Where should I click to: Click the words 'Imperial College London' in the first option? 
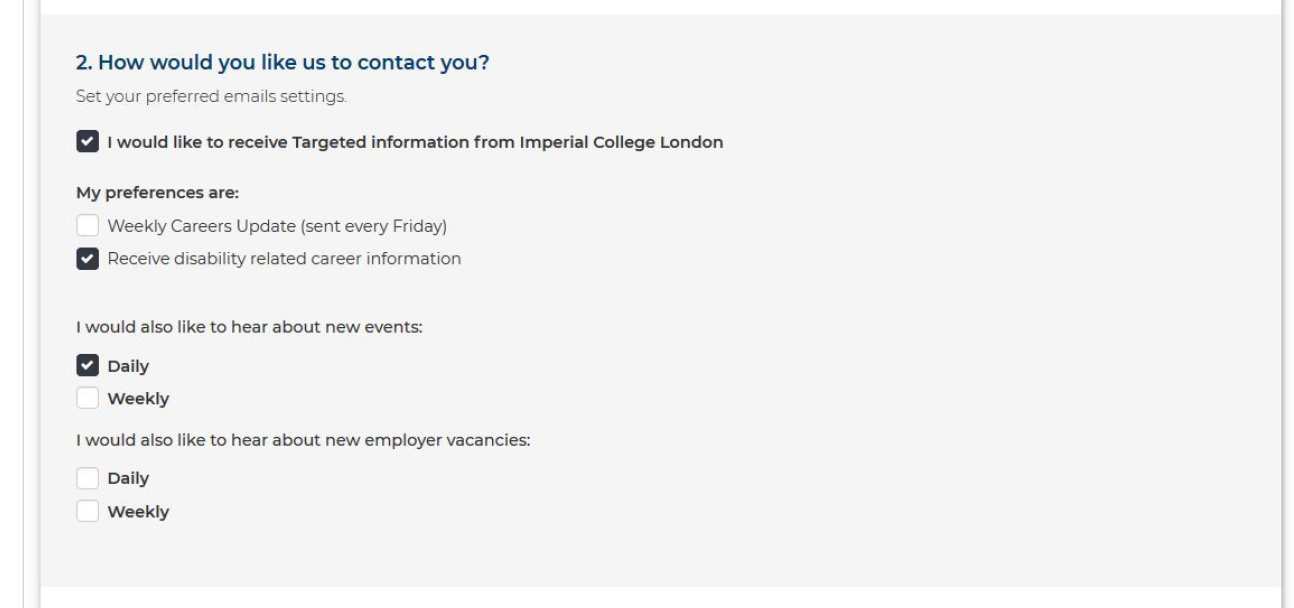click(x=621, y=142)
